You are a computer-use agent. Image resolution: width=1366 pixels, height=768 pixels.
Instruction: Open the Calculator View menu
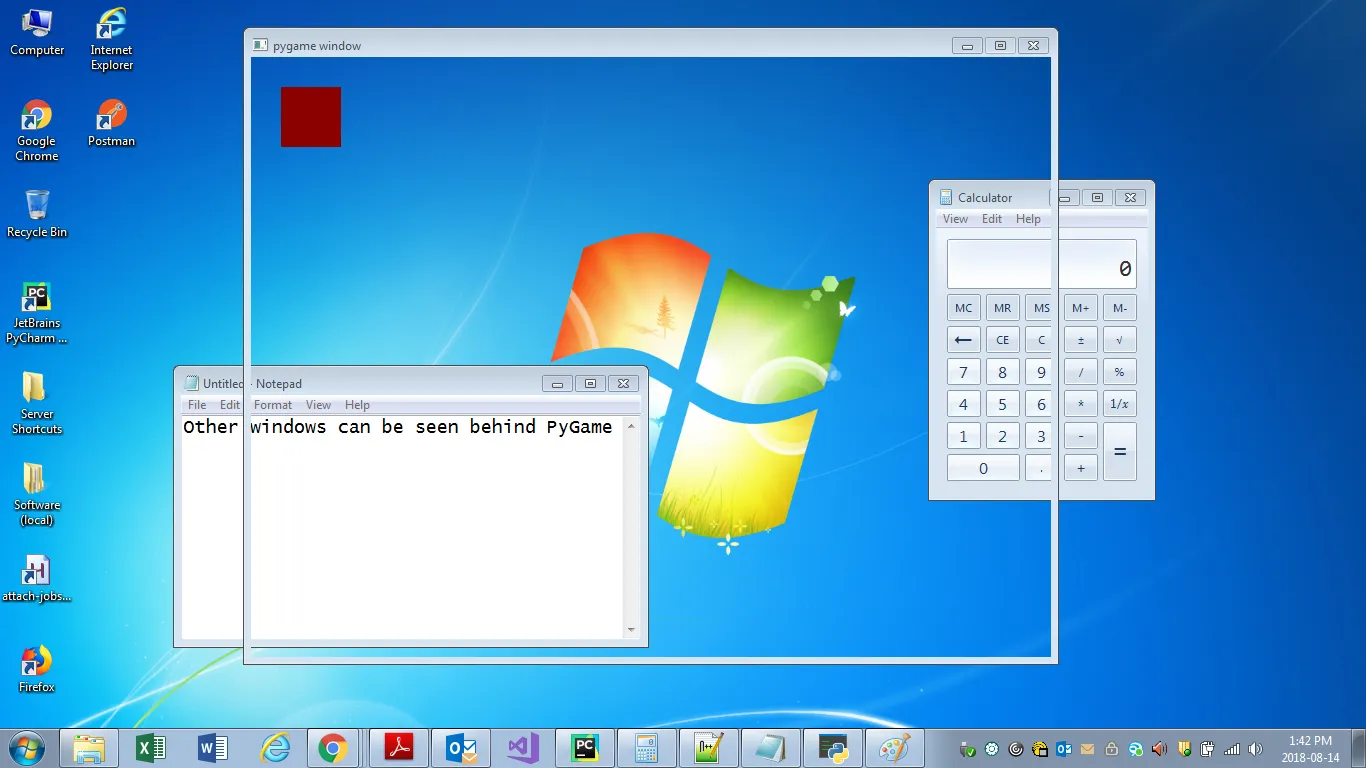955,219
